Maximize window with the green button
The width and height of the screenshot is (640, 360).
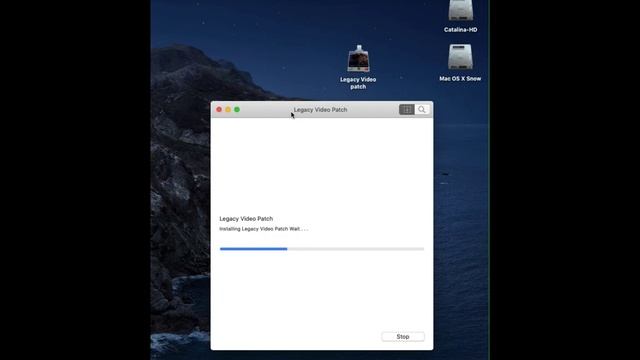coord(237,109)
